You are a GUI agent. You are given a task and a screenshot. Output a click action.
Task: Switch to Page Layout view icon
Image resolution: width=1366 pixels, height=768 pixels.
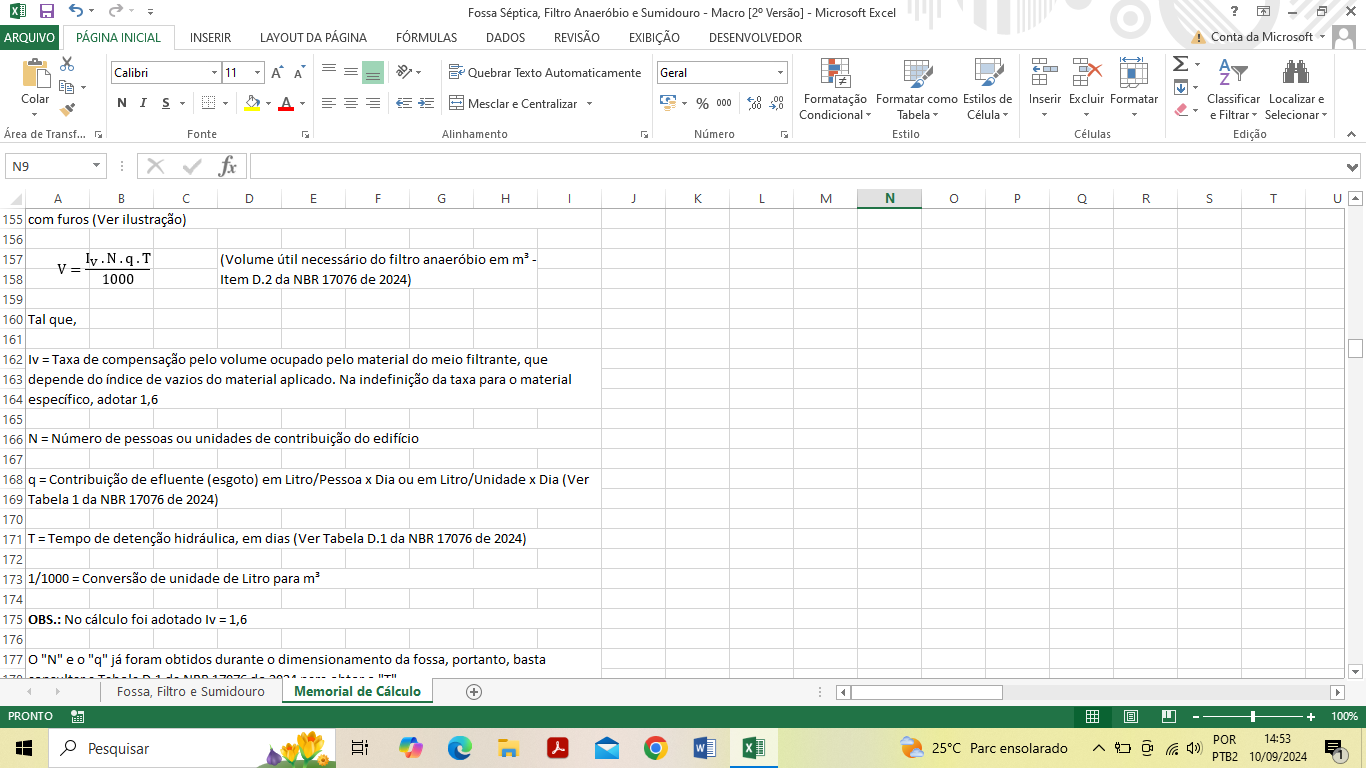pyautogui.click(x=1130, y=716)
